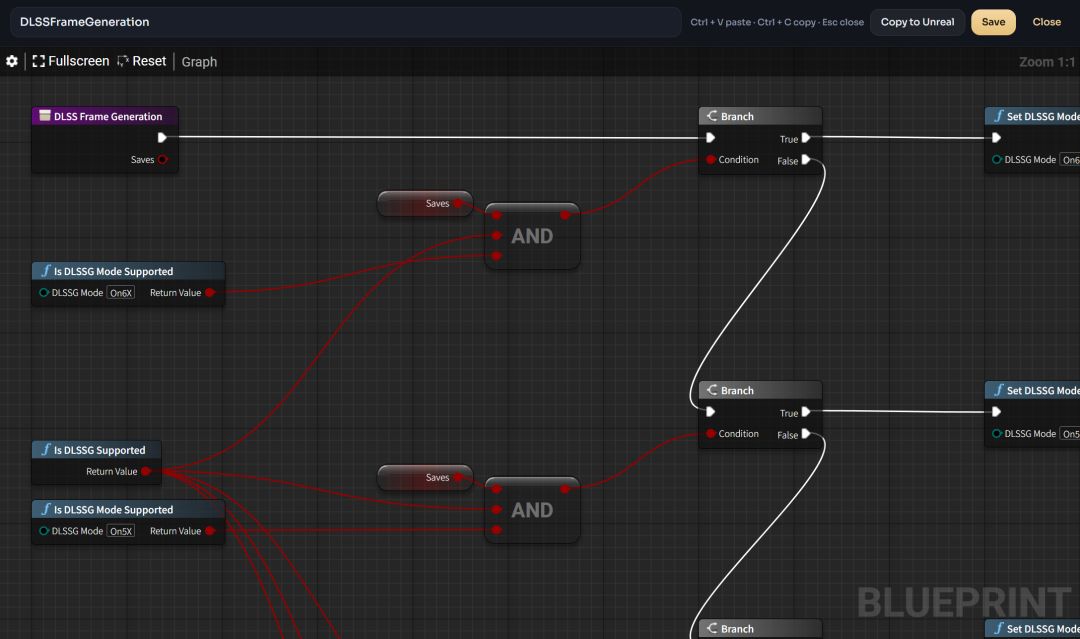
Task: Open the settings gear icon
Action: point(12,61)
